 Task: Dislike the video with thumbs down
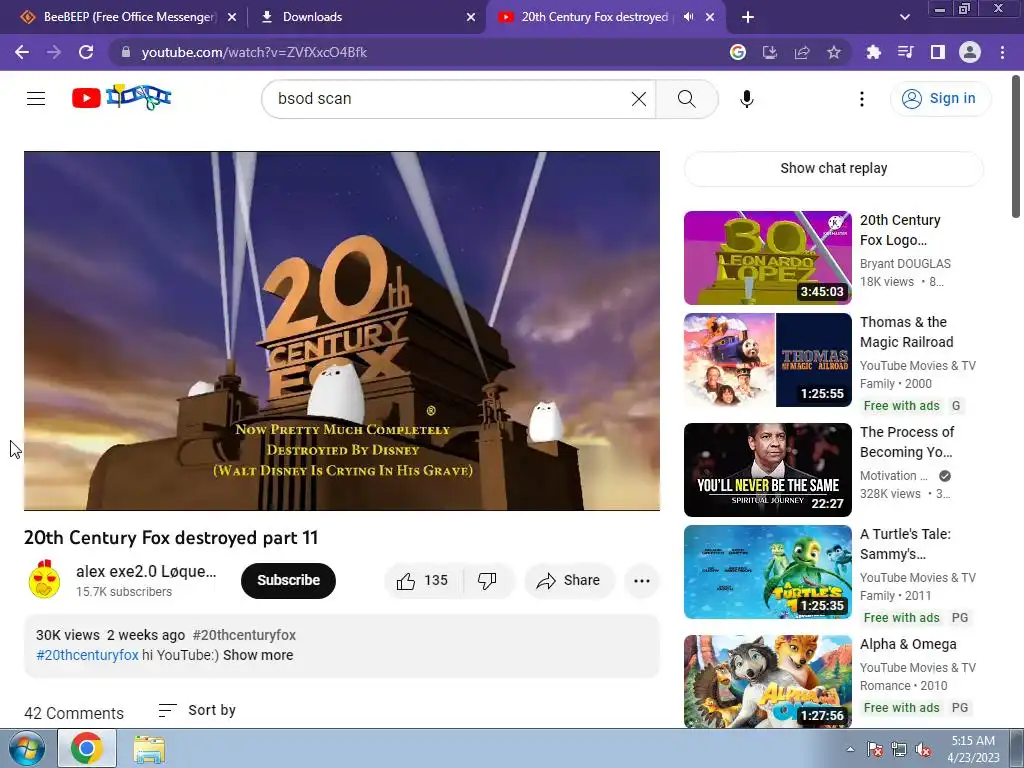click(x=487, y=581)
